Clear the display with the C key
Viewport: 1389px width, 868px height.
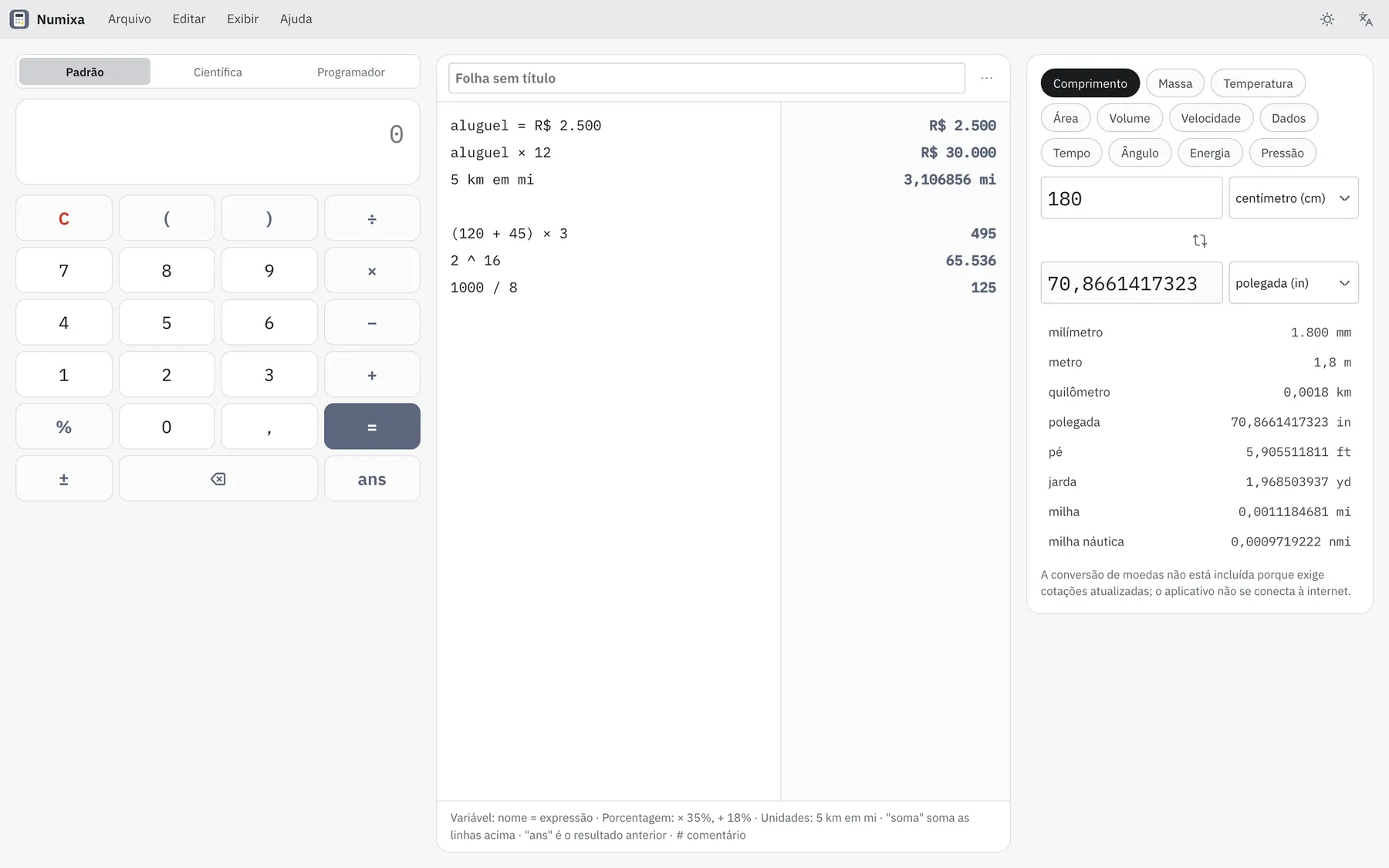64,218
